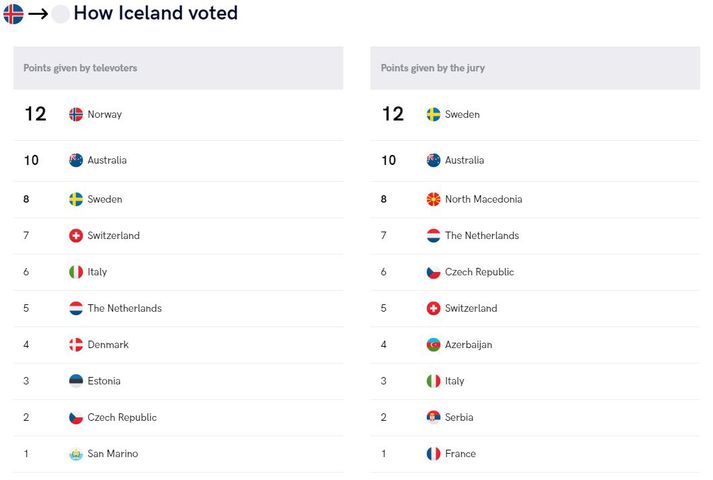
Task: Click the Norway flag icon
Action: click(76, 115)
